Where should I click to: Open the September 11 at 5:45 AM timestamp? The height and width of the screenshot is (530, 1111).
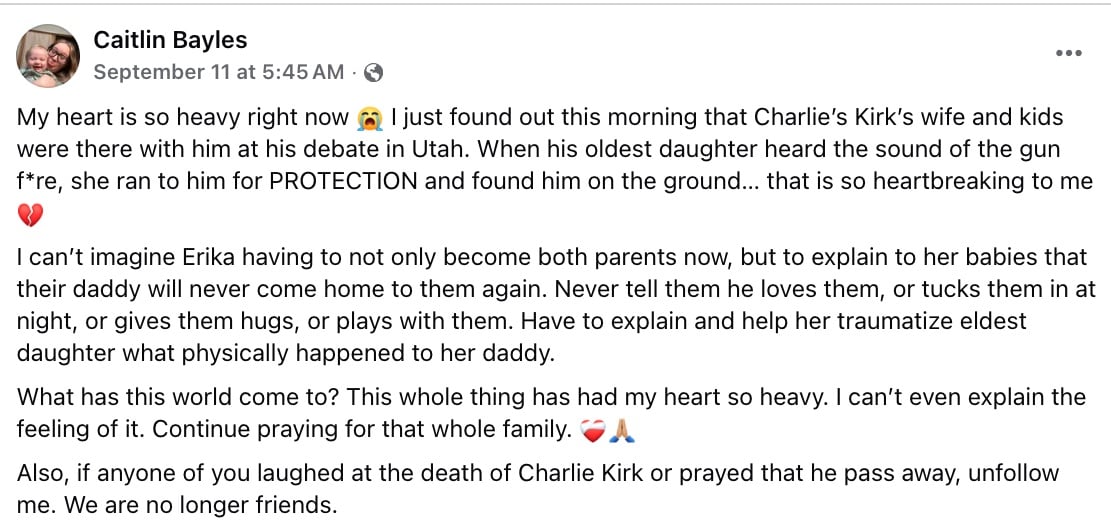click(219, 72)
